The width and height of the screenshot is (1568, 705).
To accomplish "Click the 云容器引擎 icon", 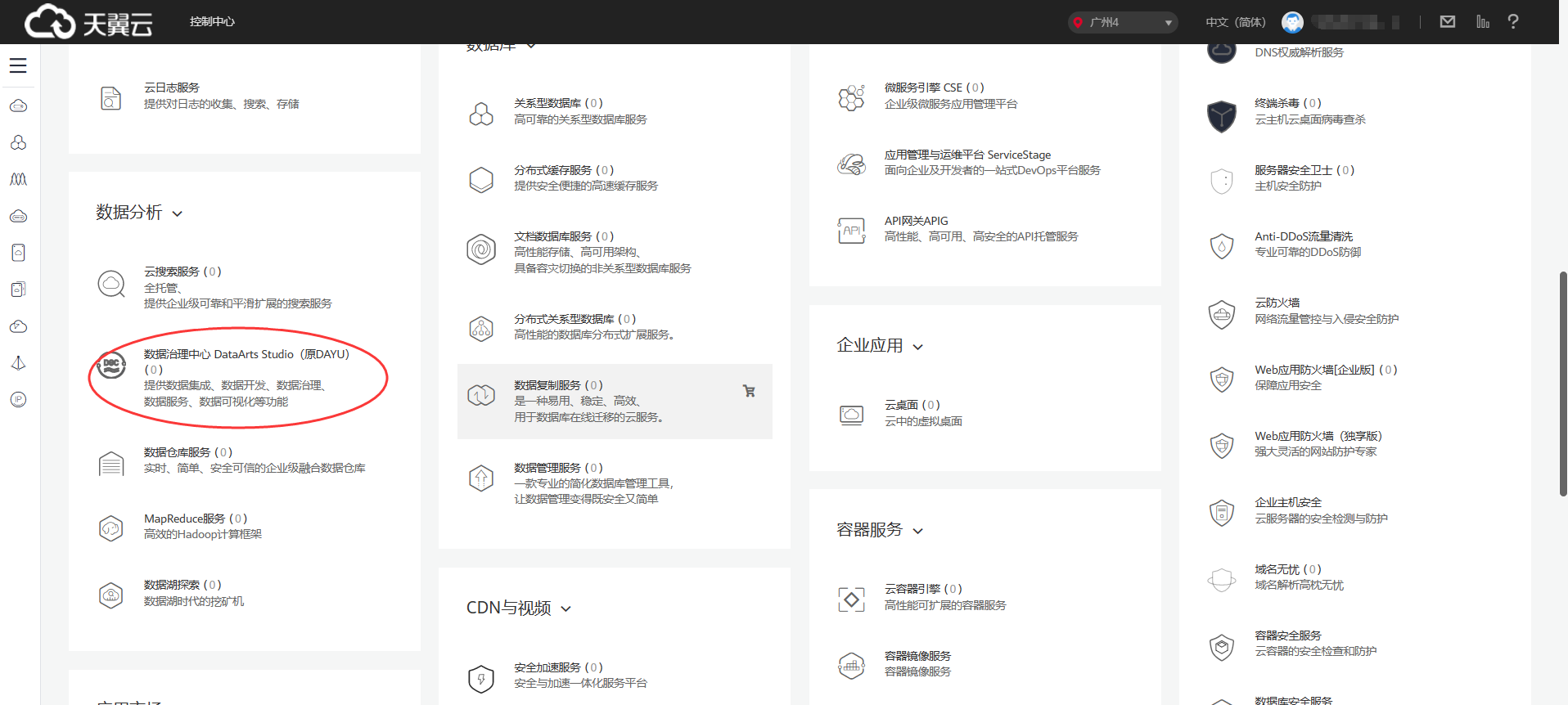I will coord(851,599).
